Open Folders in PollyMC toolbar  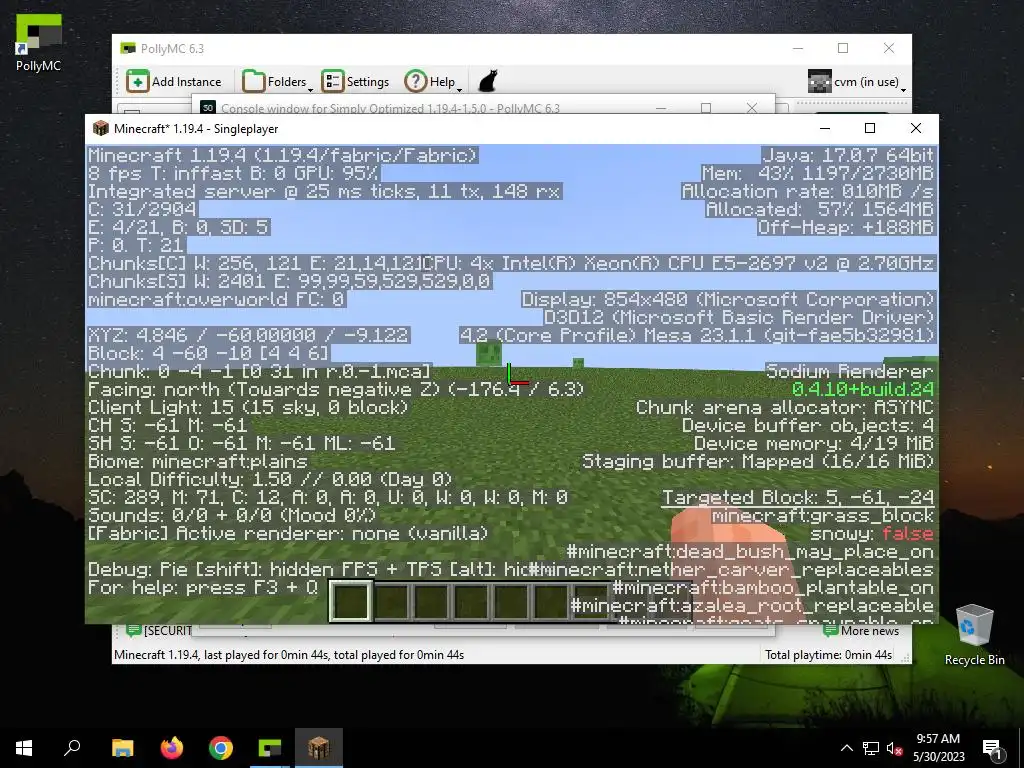274,82
